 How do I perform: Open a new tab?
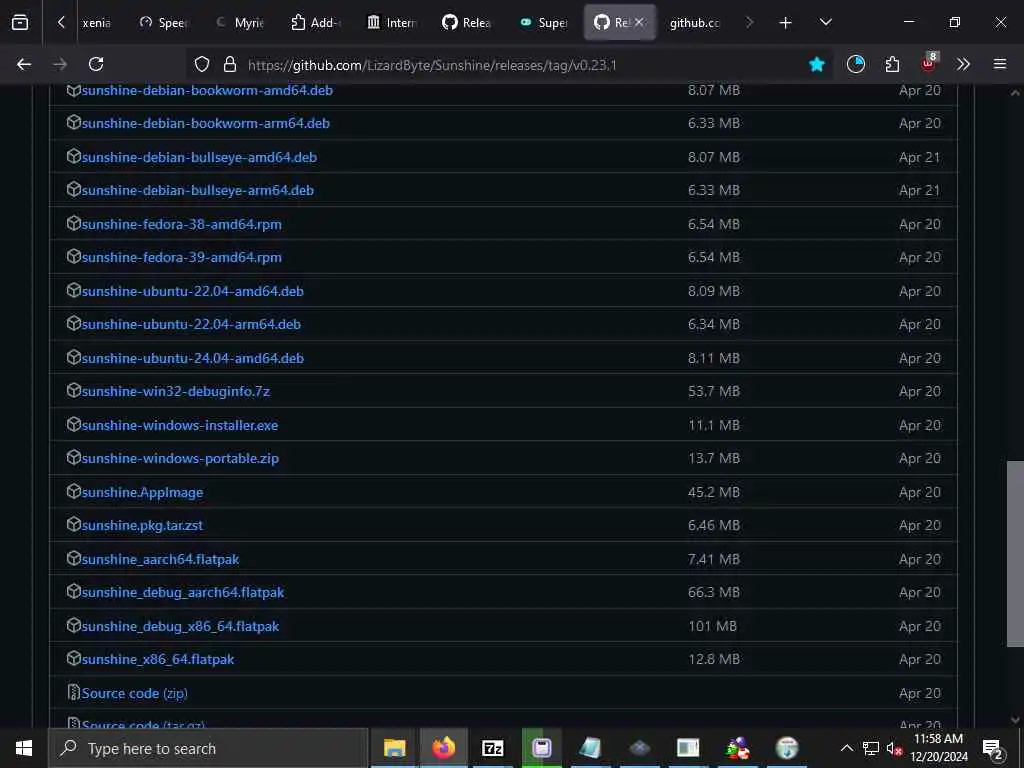pos(786,23)
